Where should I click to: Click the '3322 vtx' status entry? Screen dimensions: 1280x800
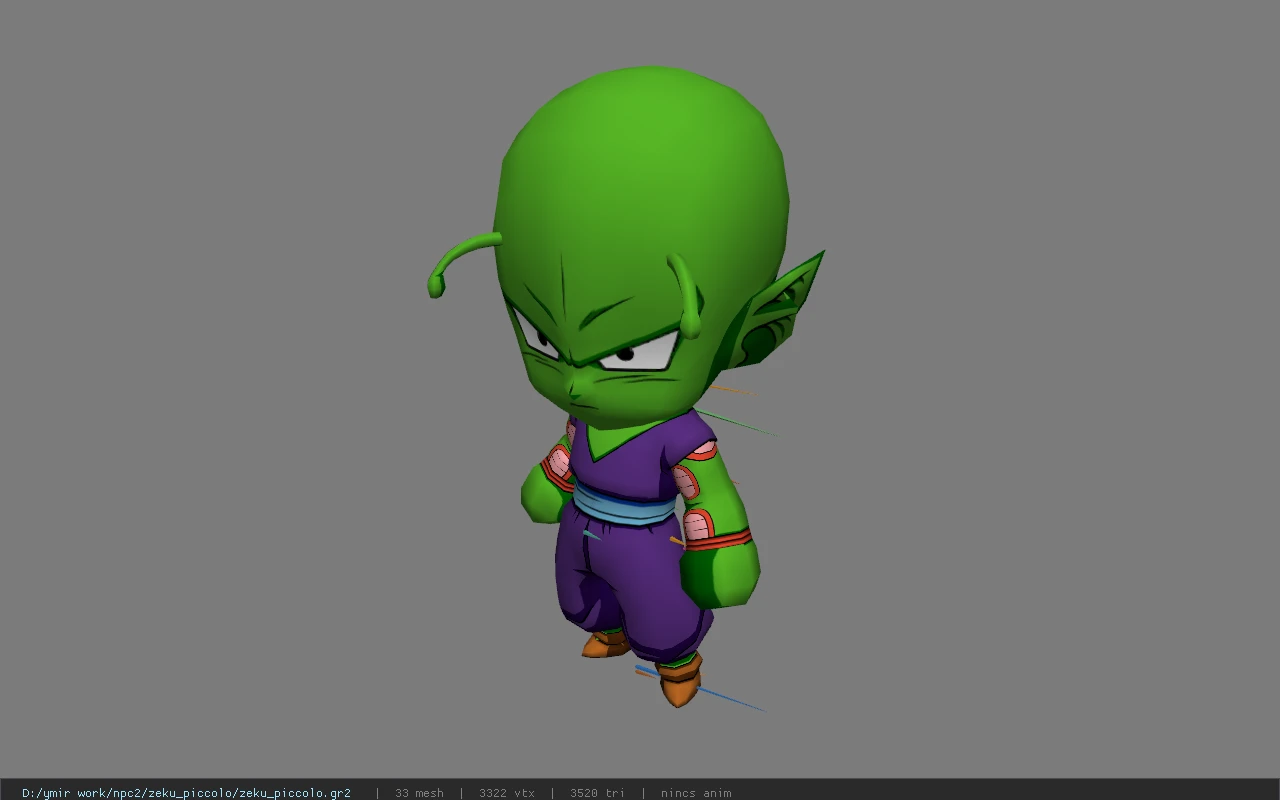tap(506, 793)
